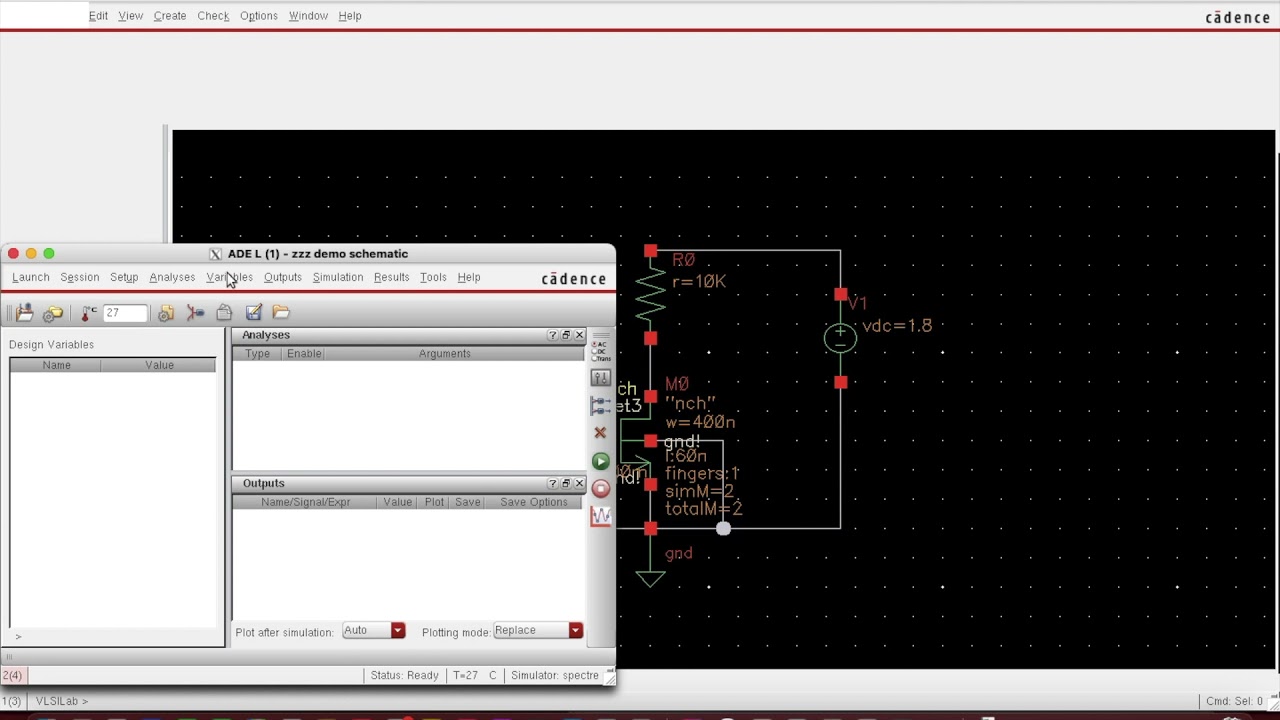The height and width of the screenshot is (720, 1280).
Task: Click help icon on Outputs panel
Action: point(552,483)
